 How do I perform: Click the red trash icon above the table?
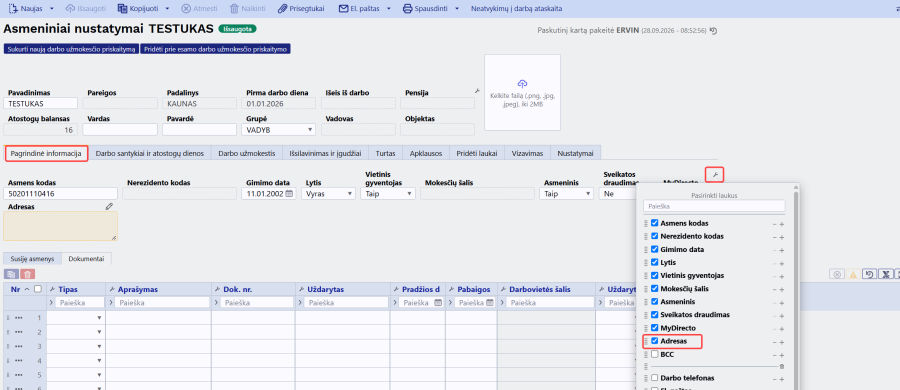click(28, 275)
